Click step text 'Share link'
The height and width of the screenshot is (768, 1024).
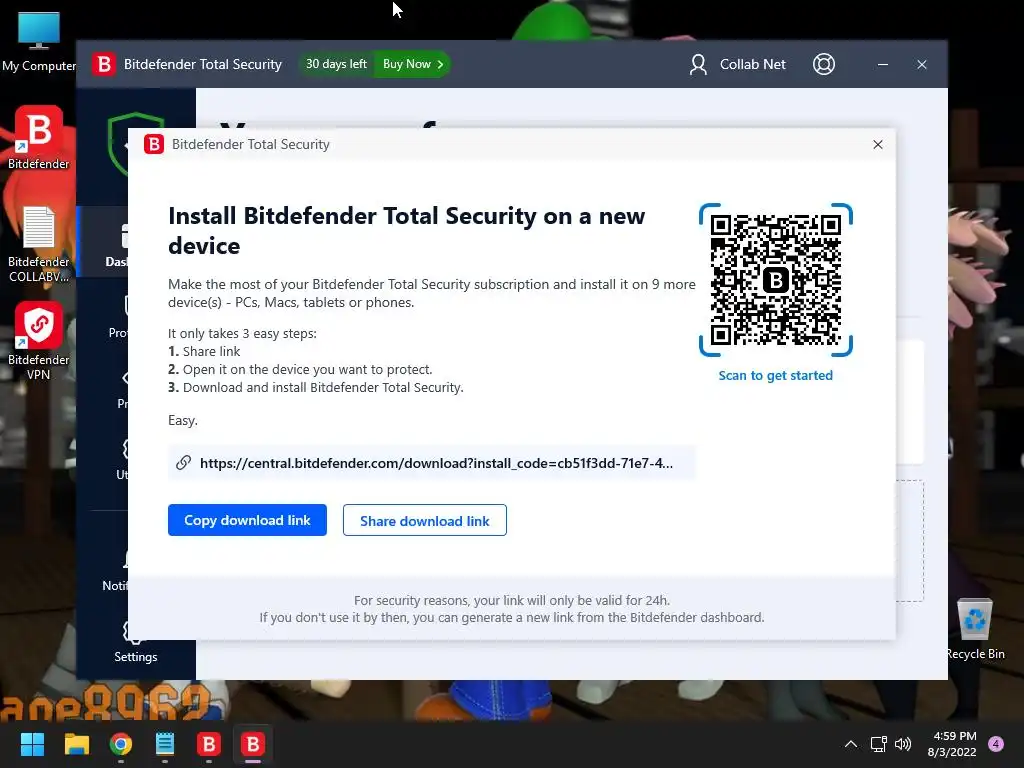click(x=212, y=351)
